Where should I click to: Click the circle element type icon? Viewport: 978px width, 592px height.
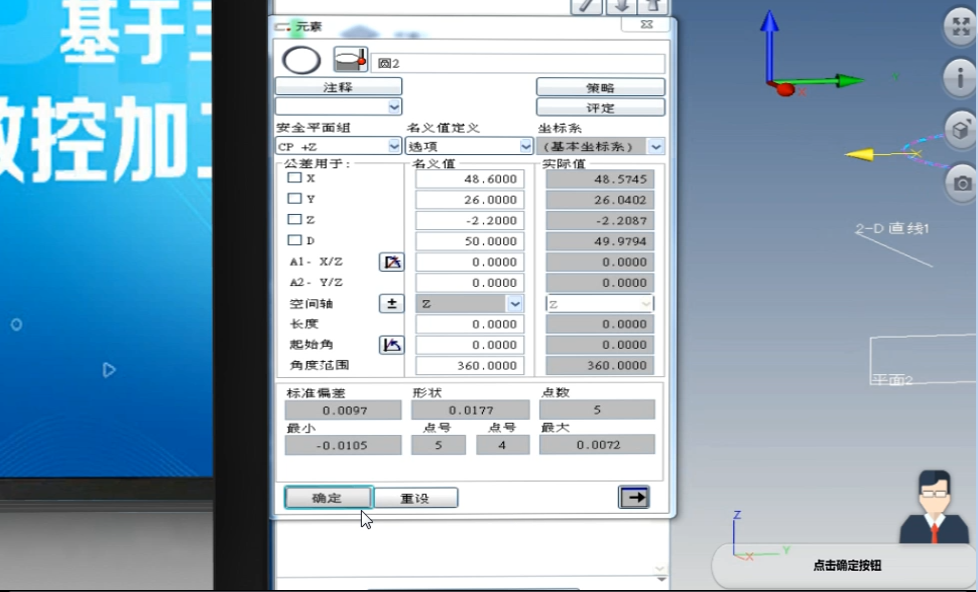pos(301,60)
